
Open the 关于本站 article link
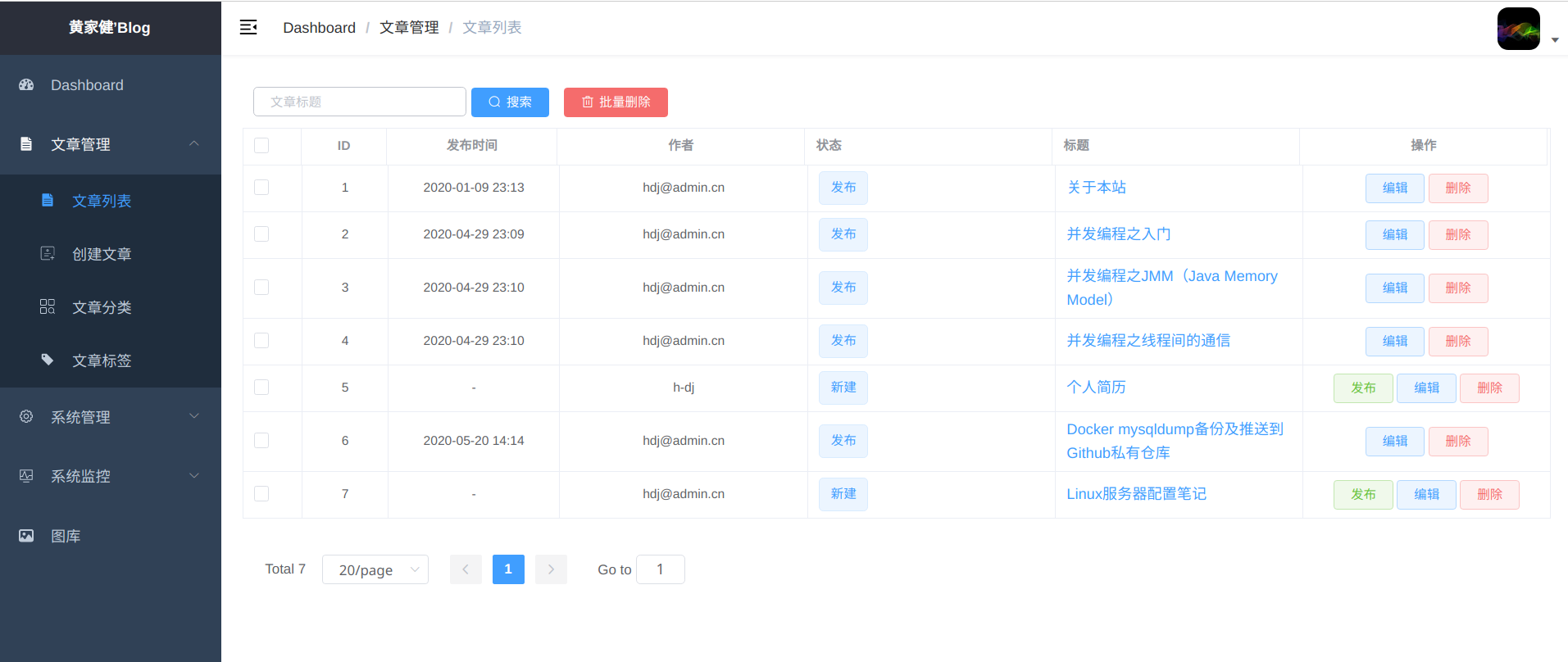[x=1096, y=188]
